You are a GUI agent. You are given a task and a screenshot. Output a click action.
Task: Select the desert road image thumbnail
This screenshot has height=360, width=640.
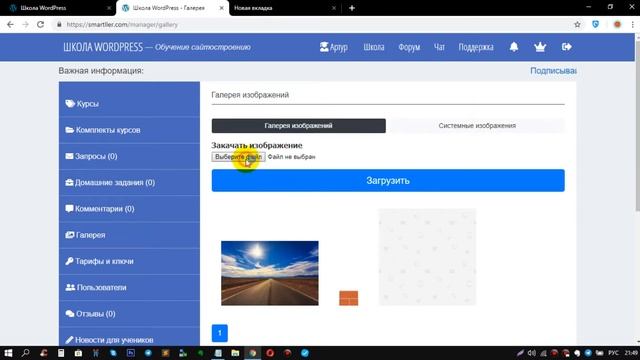click(270, 273)
